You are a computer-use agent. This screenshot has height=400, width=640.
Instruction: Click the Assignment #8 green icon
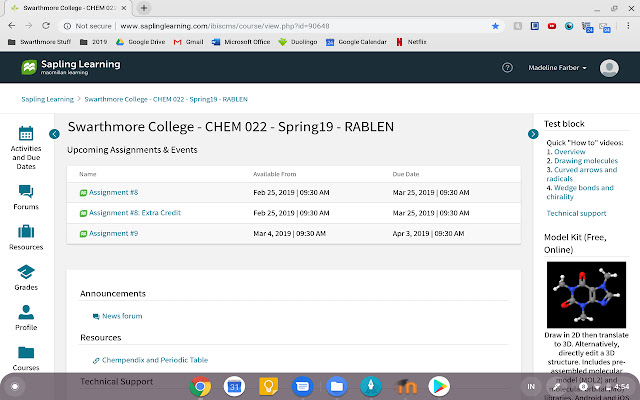click(83, 193)
